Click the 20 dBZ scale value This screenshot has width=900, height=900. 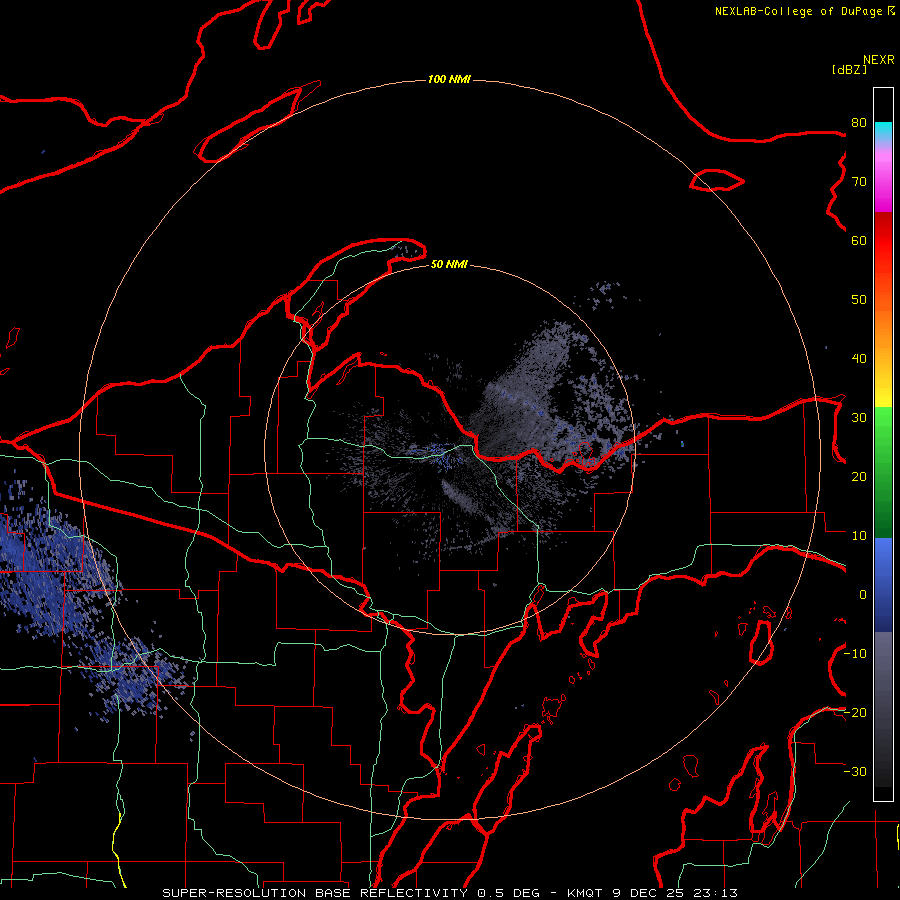click(x=859, y=477)
